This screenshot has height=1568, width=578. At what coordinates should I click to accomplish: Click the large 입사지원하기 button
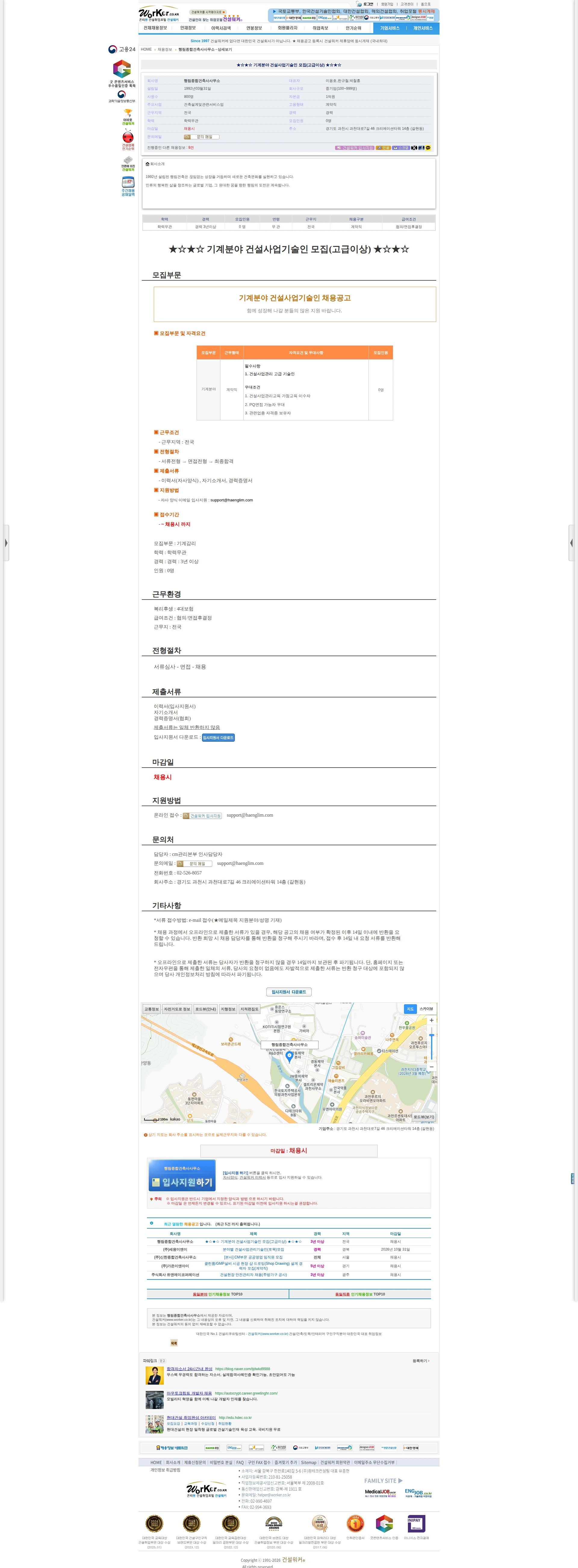tap(182, 1175)
